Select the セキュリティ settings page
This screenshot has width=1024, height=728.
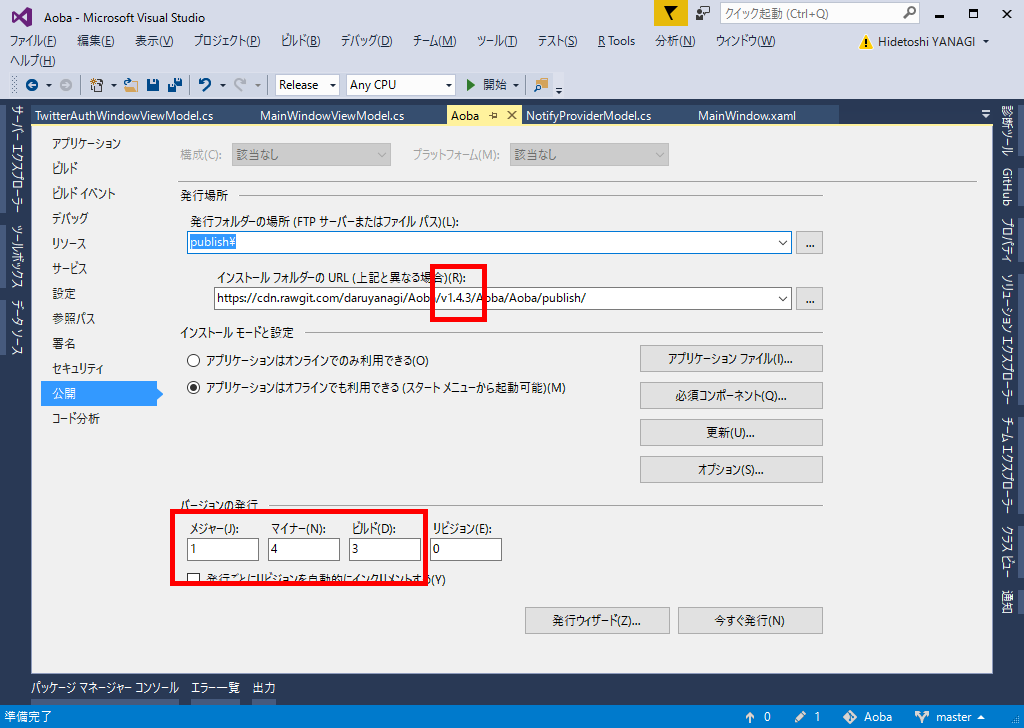(x=78, y=368)
